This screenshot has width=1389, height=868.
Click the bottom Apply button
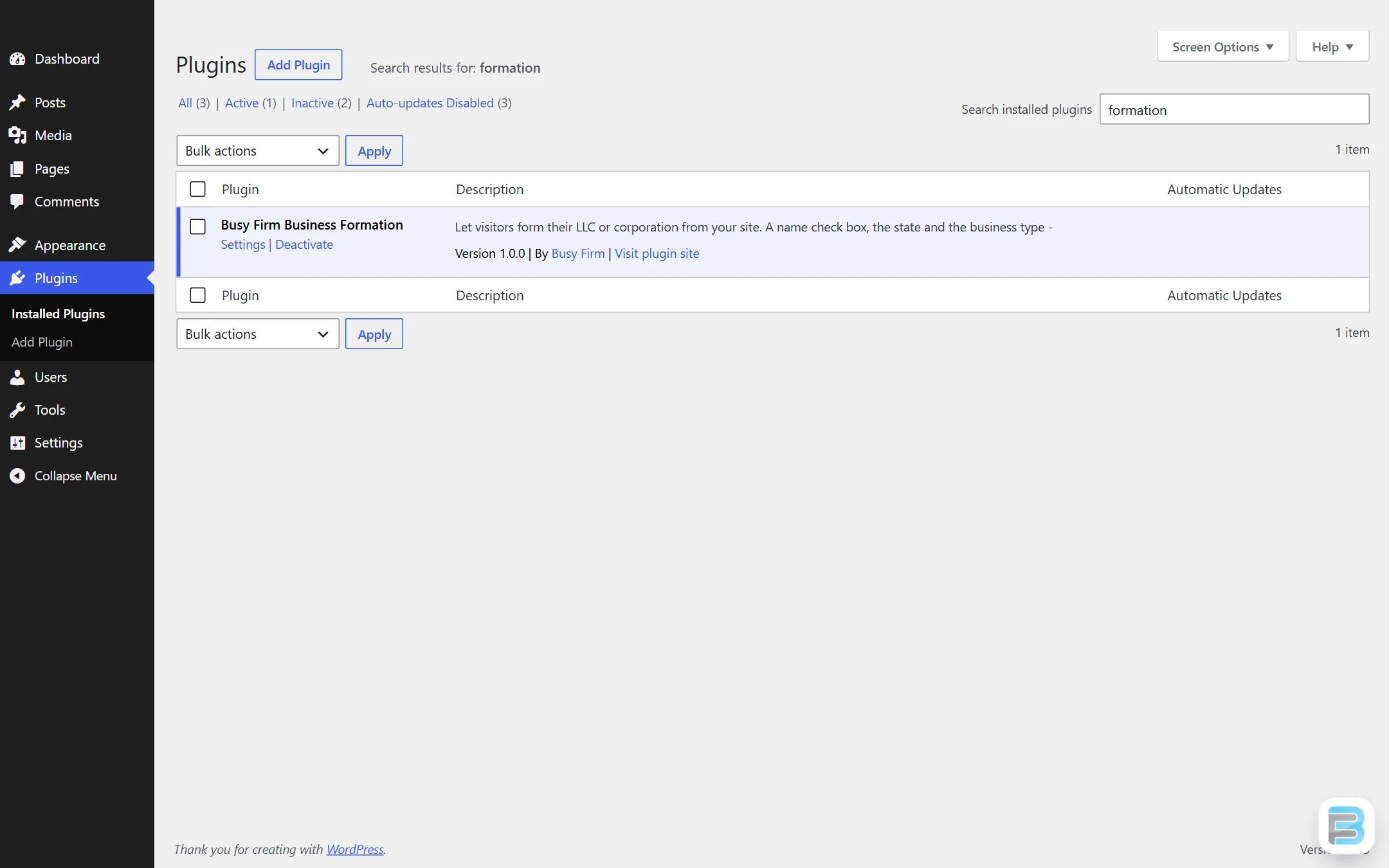click(x=374, y=334)
